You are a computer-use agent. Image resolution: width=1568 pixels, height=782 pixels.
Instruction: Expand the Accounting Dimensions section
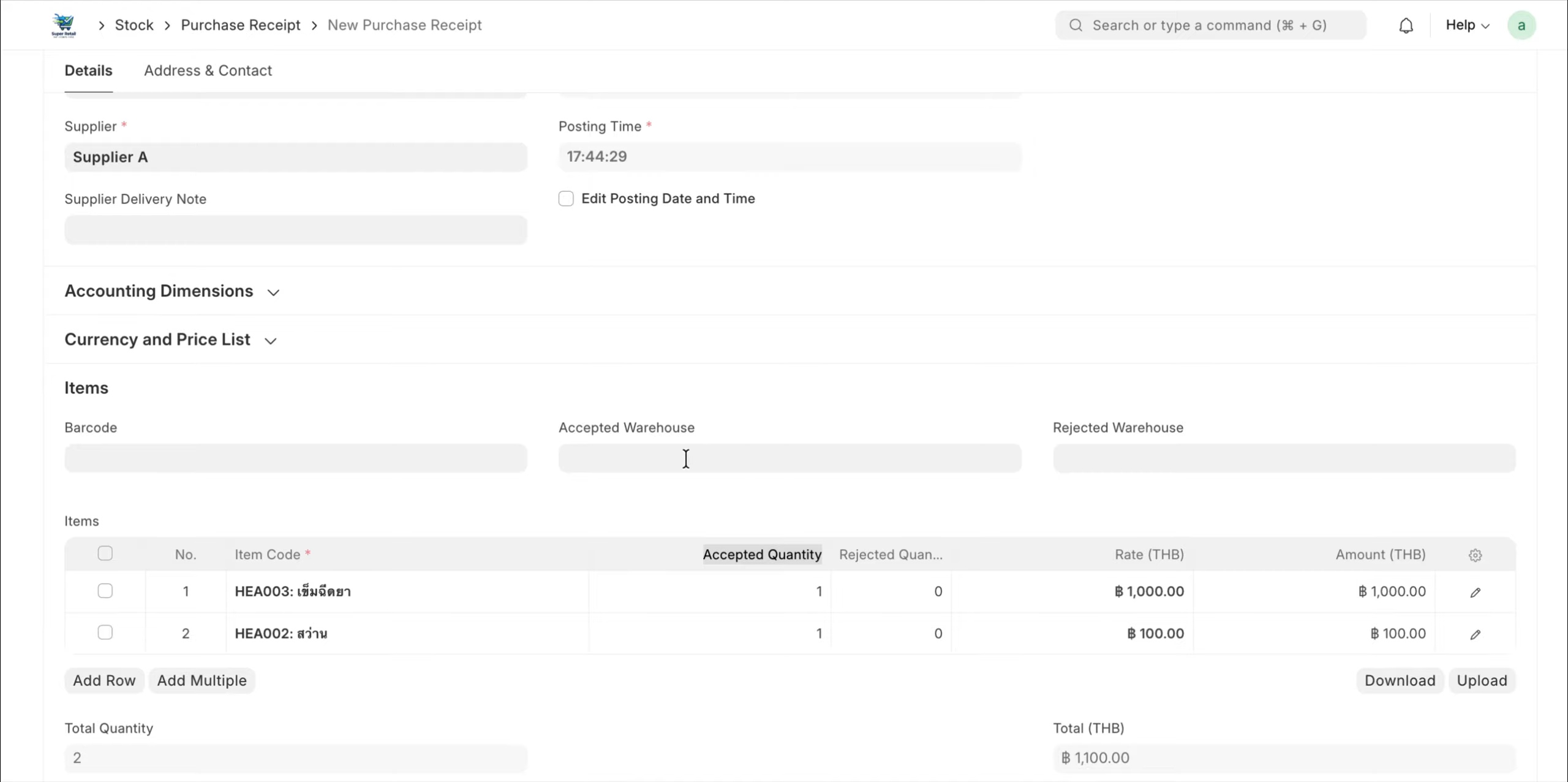pos(172,291)
